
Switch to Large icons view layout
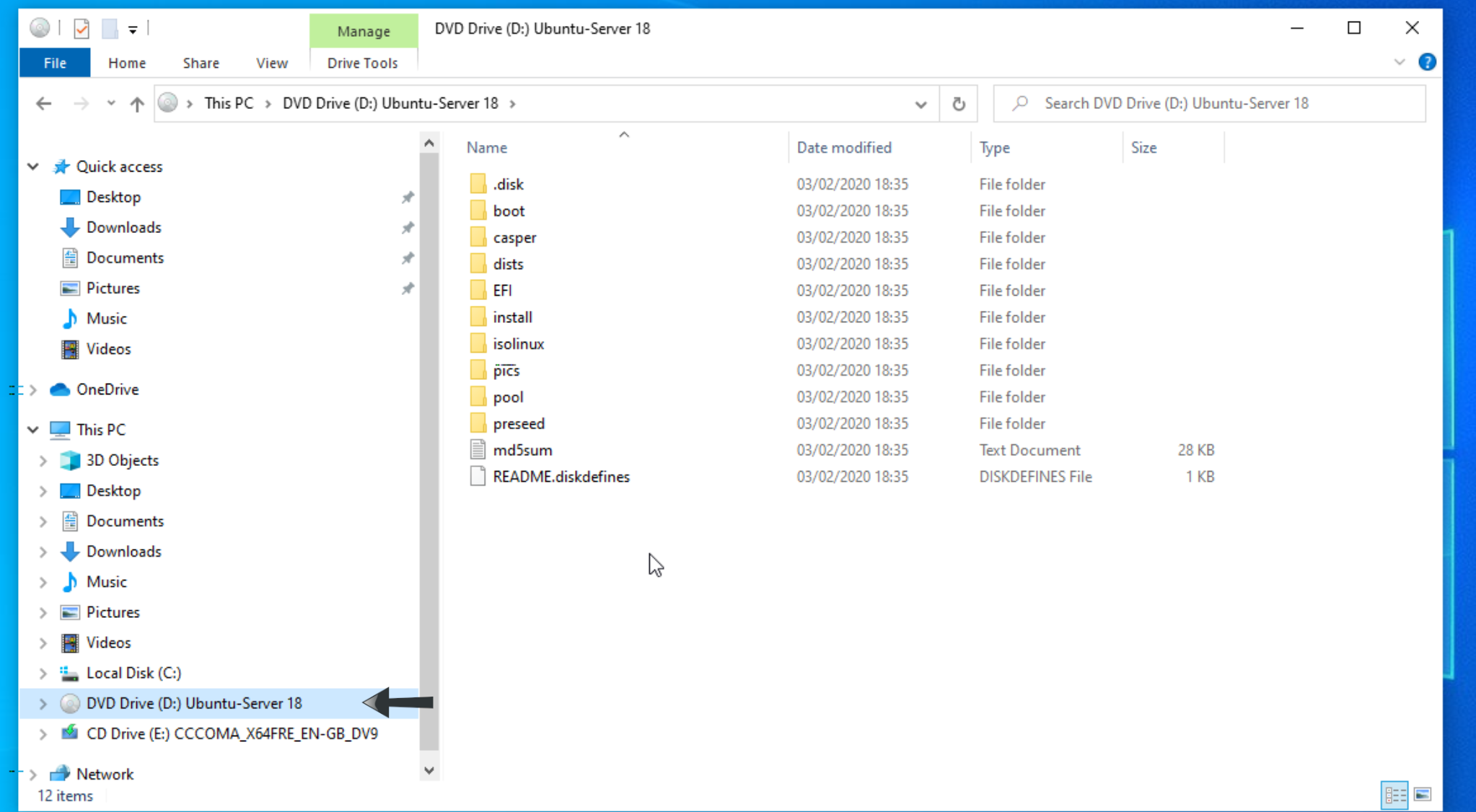(1423, 795)
